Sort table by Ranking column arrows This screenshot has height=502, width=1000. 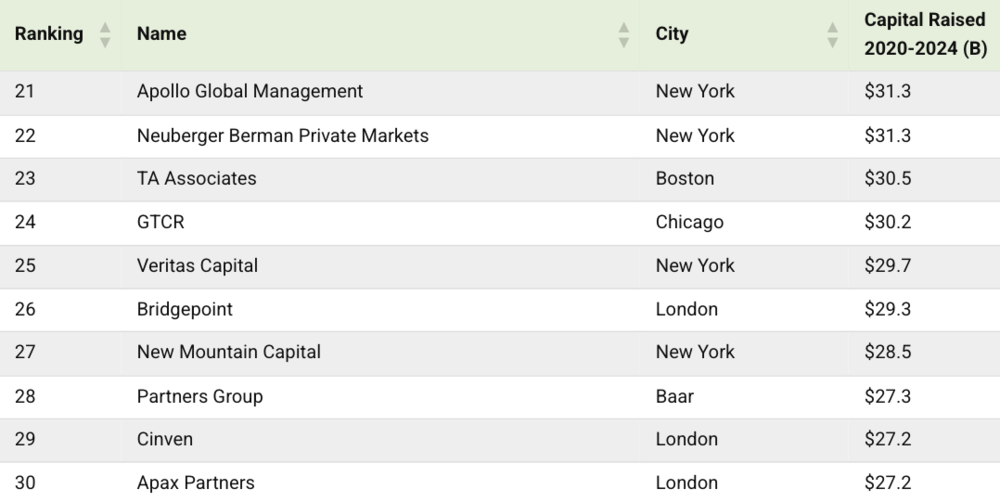click(105, 34)
